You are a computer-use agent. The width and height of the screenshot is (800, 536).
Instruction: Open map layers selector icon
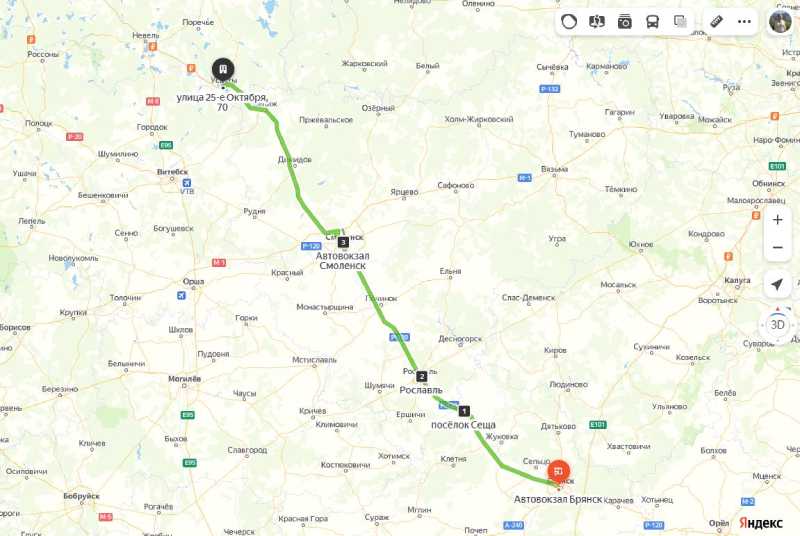coord(680,21)
